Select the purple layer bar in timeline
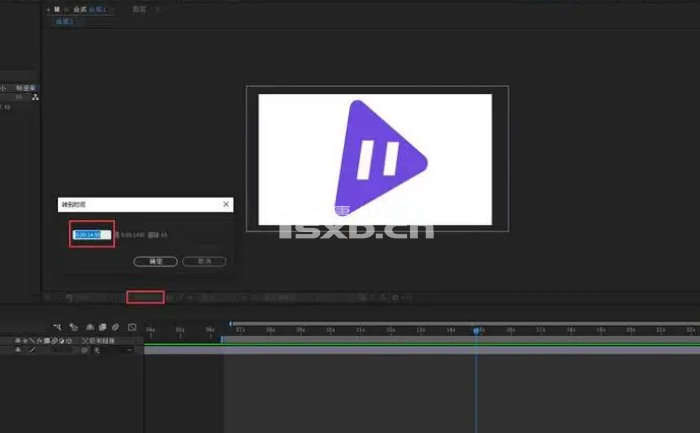The height and width of the screenshot is (433, 700). point(422,351)
